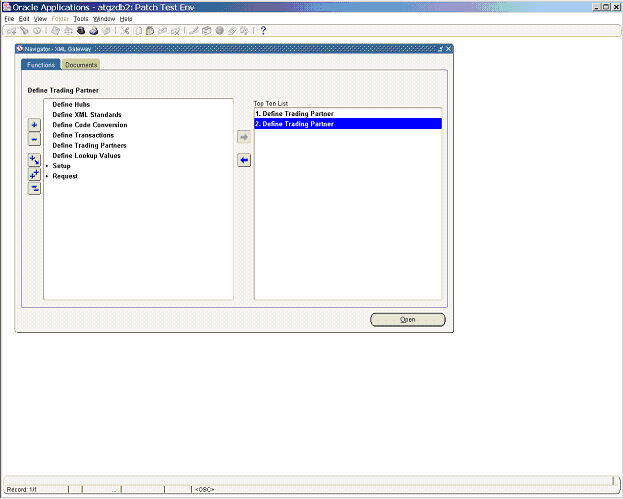Select item 1 Define Trading Partner in Top Ten

tap(348, 114)
